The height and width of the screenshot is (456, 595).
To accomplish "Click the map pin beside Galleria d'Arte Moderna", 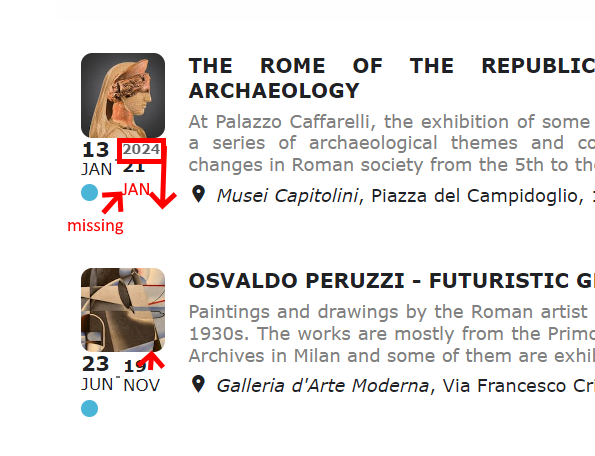I will (x=198, y=384).
